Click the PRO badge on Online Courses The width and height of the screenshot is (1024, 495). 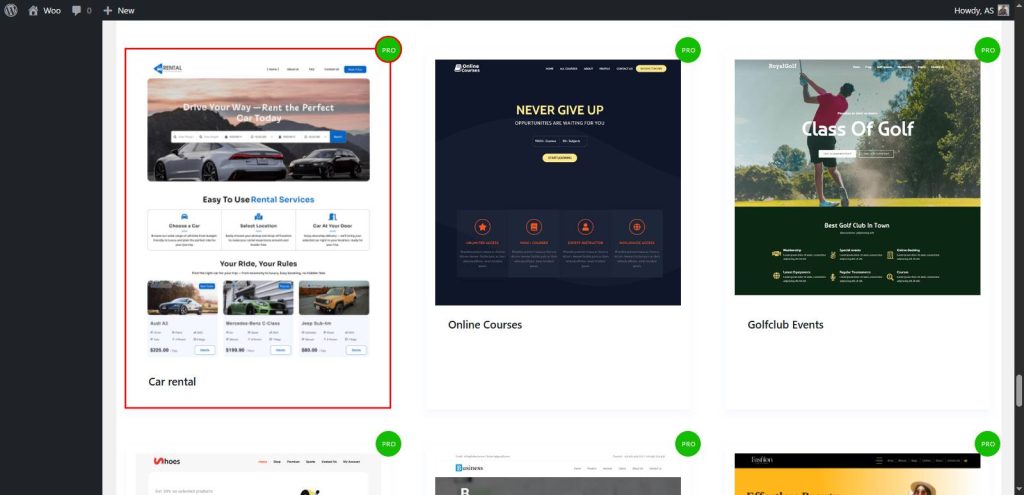[x=688, y=50]
